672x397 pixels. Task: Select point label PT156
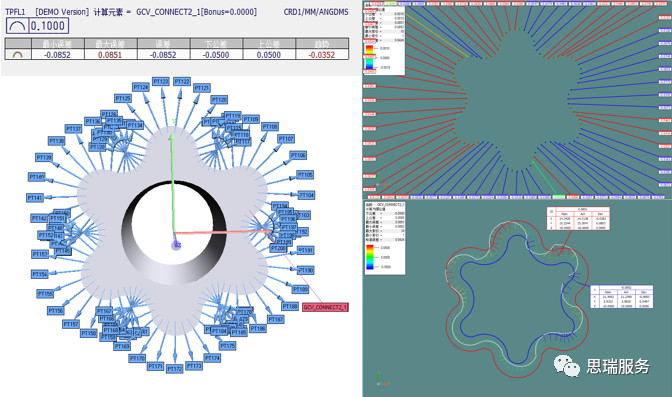click(x=56, y=310)
